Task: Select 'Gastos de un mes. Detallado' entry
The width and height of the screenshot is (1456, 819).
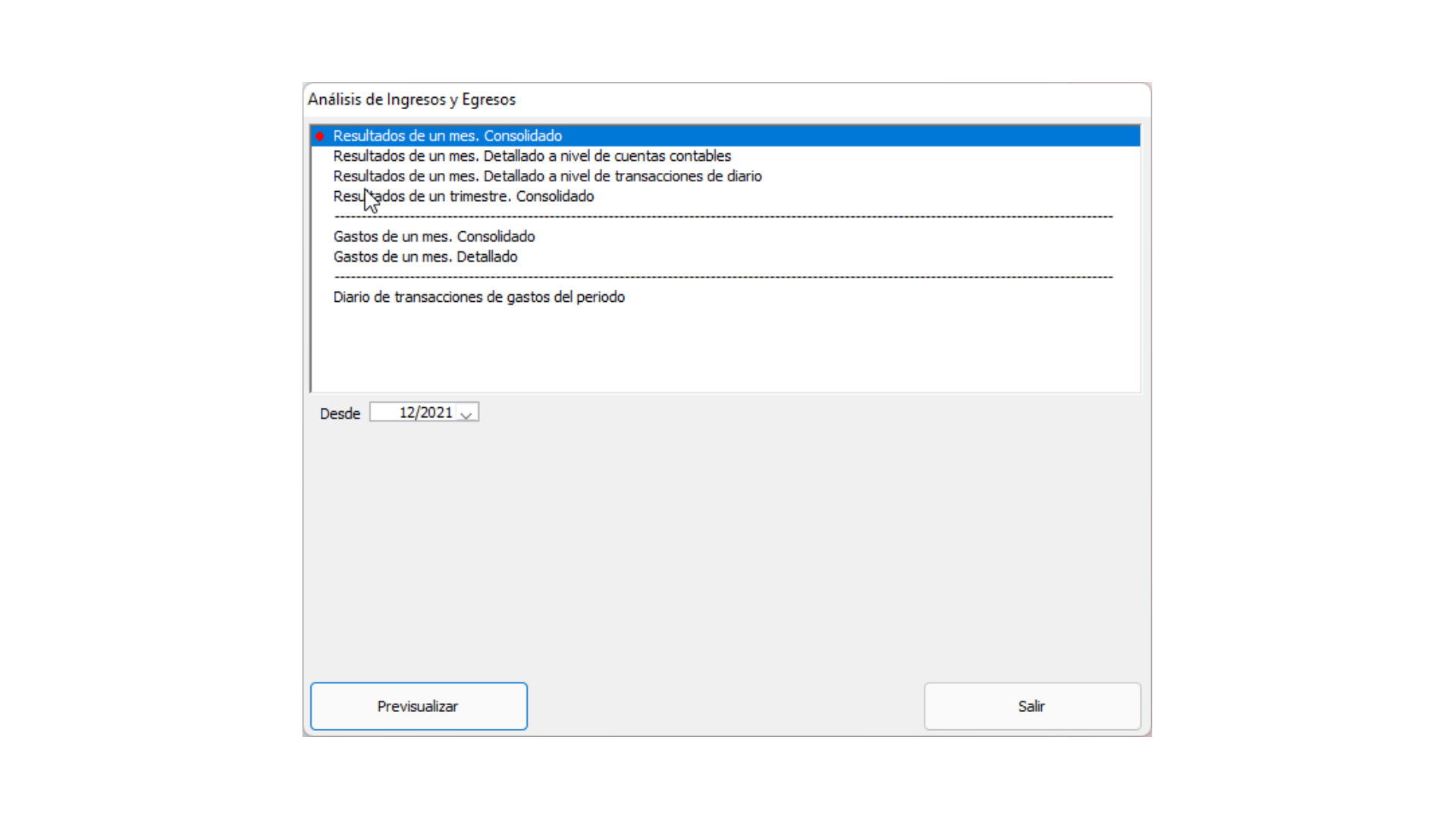Action: (x=425, y=257)
